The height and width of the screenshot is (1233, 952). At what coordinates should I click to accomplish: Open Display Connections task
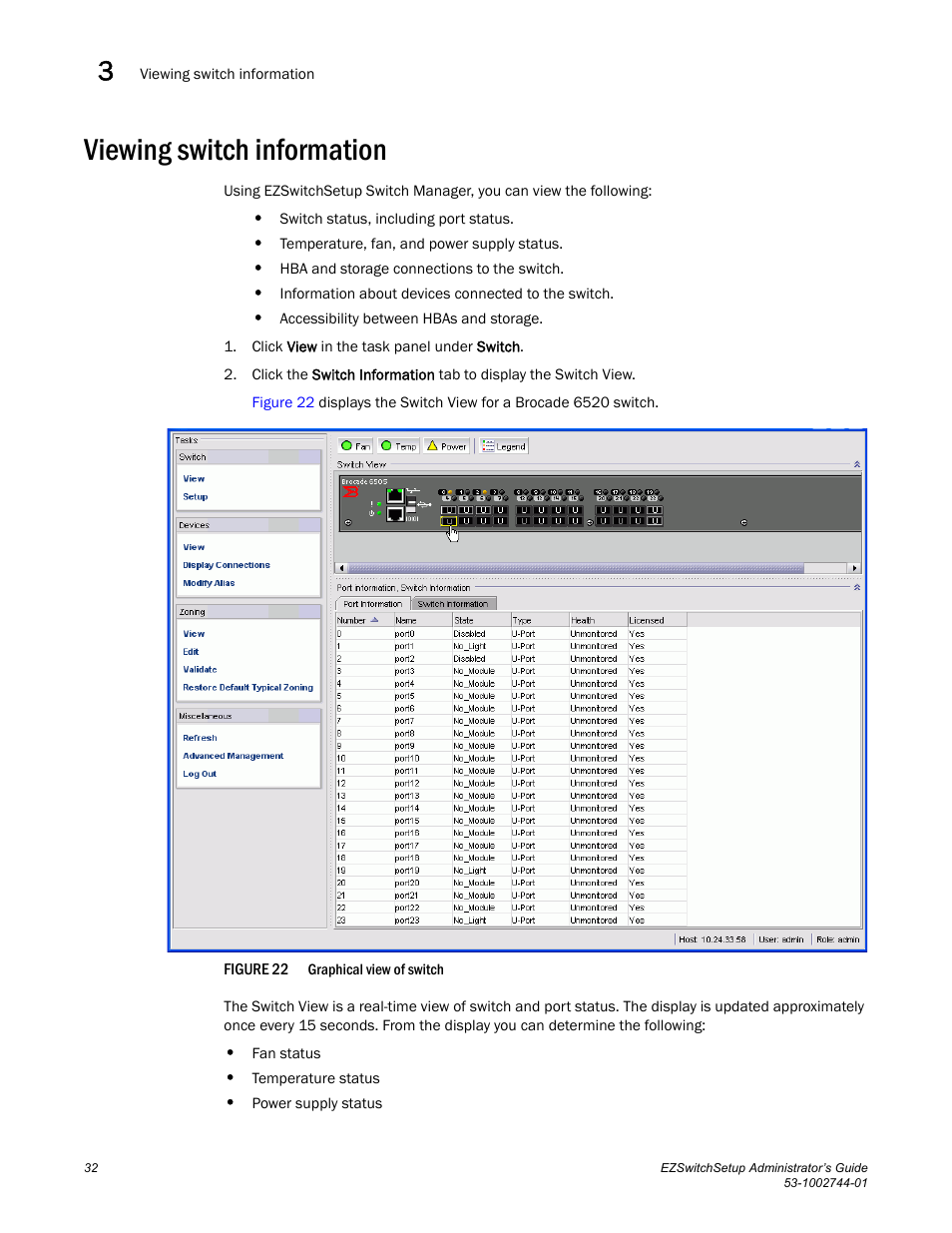tap(227, 565)
